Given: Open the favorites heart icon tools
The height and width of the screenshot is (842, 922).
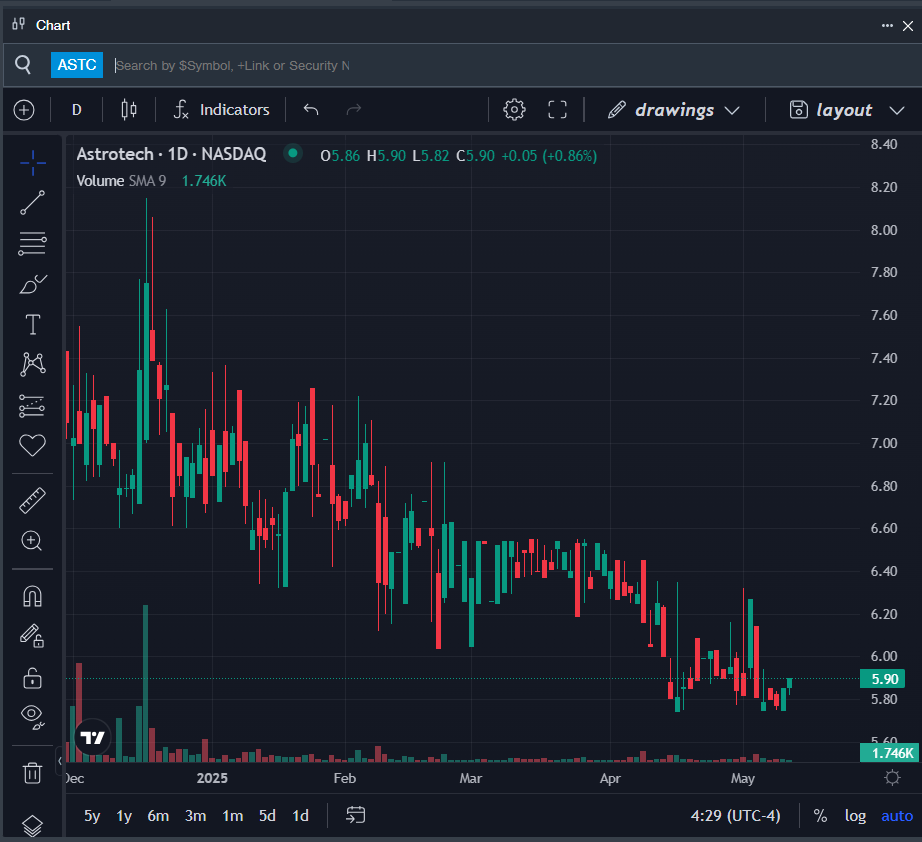Looking at the screenshot, I should 32,445.
